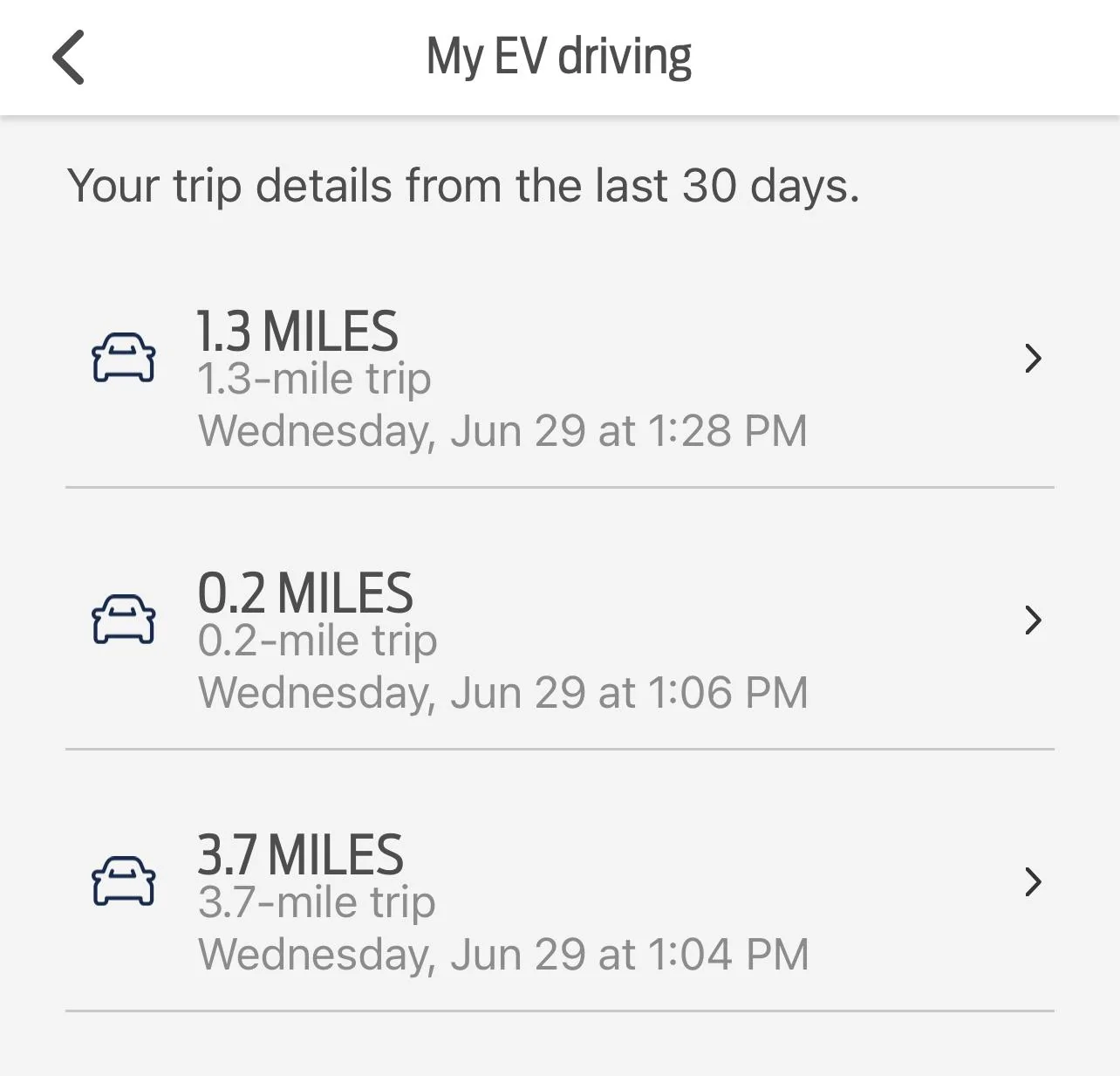Tap the back arrow in header

pos(68,58)
